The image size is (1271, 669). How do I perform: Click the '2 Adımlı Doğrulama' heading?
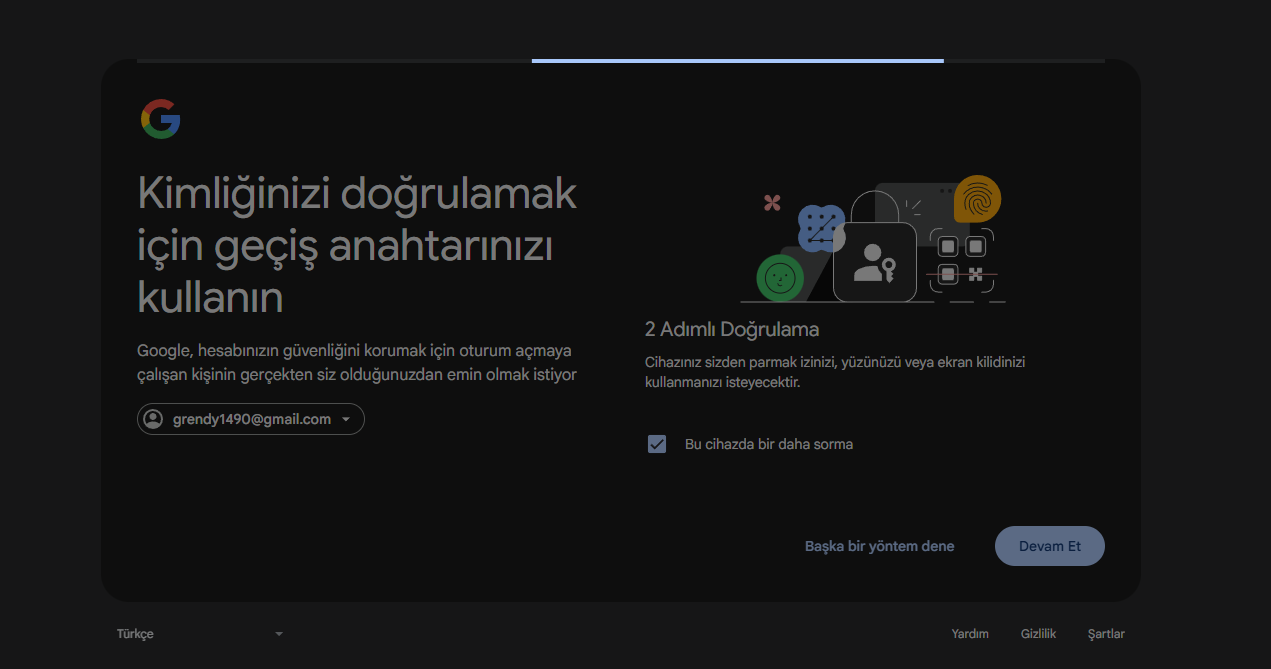(732, 329)
